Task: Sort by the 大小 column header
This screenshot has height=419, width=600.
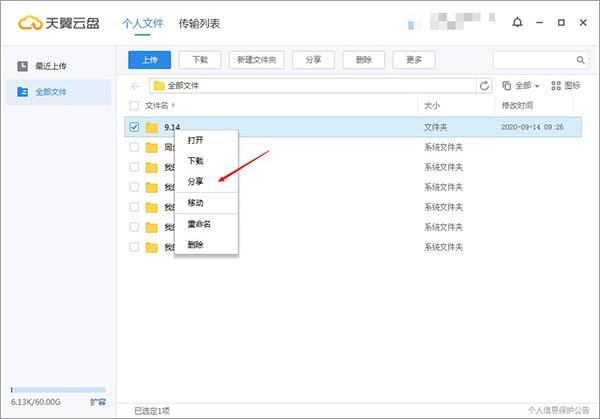Action: [x=432, y=106]
